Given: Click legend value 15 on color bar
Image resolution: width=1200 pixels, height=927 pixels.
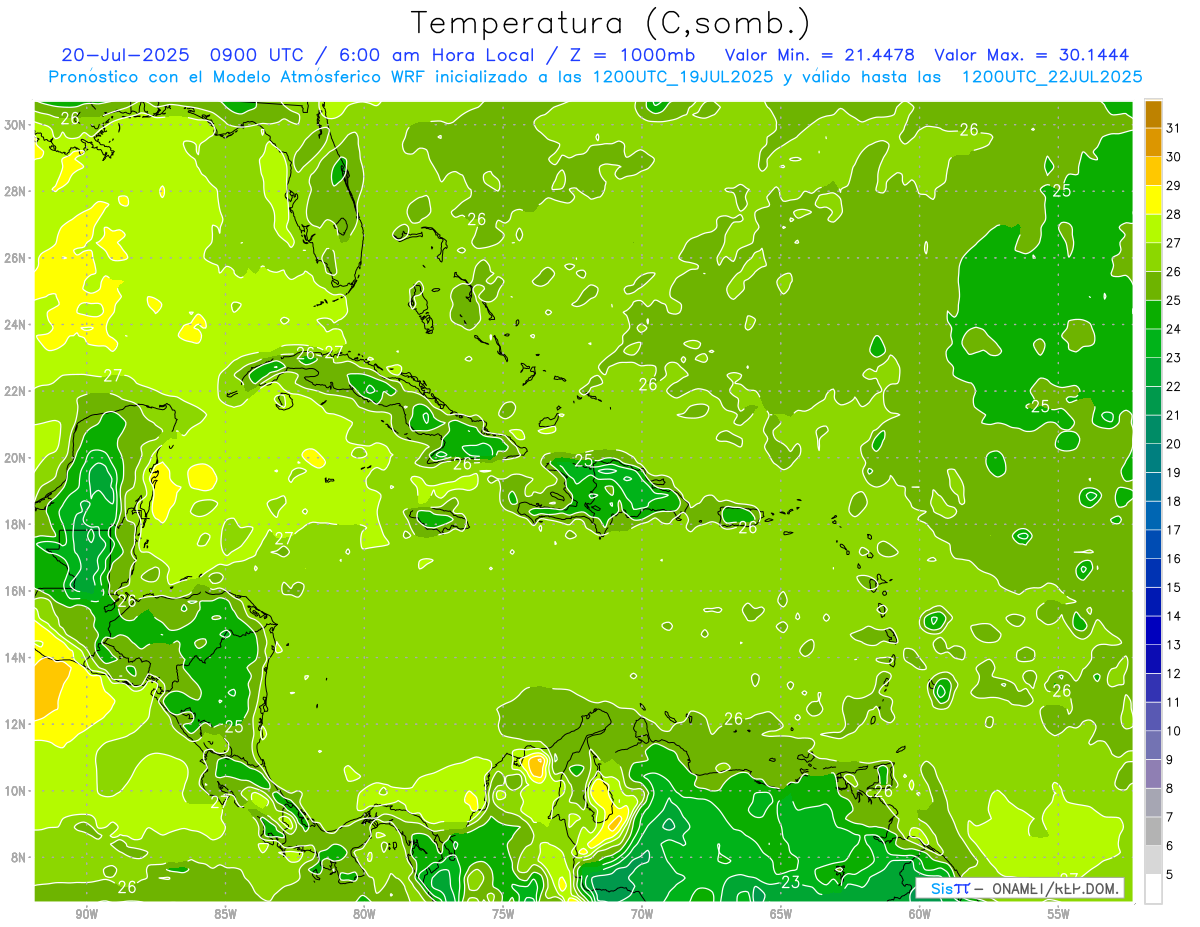Looking at the screenshot, I should coord(1173,587).
